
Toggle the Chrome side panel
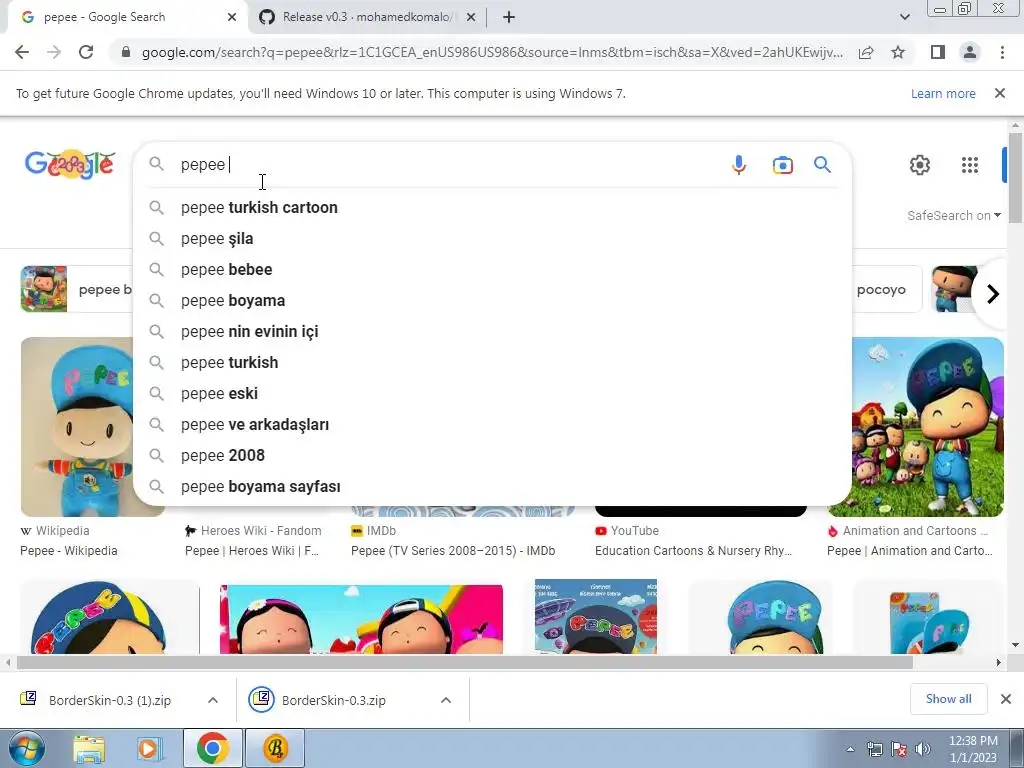(938, 52)
